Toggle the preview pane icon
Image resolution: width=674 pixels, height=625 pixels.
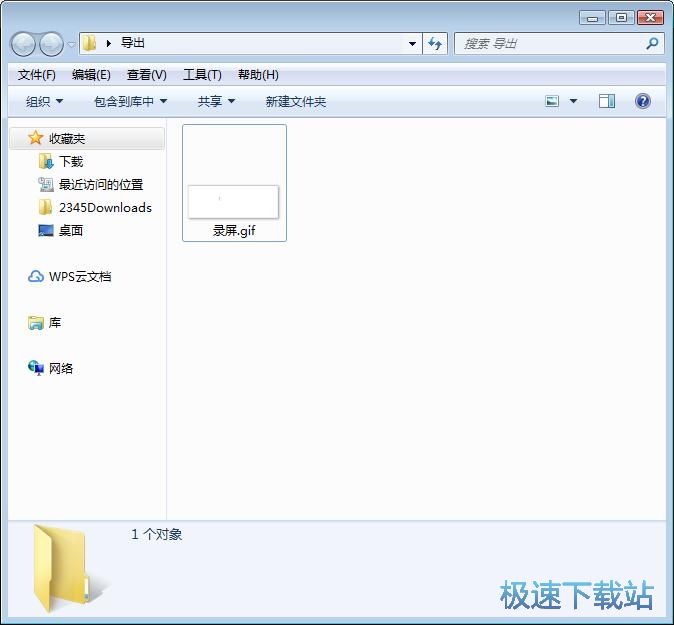tap(607, 101)
